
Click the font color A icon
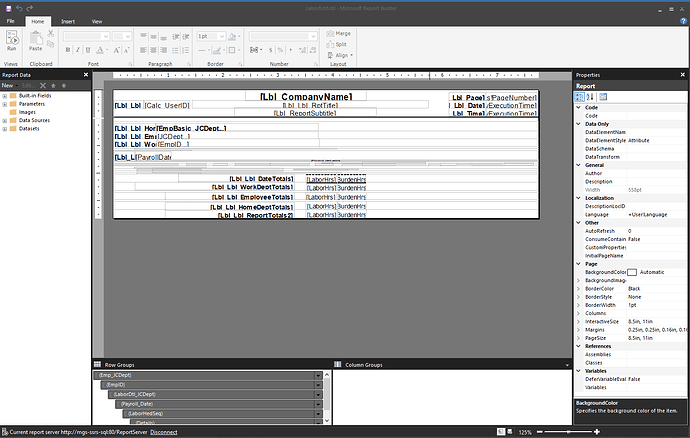coord(100,50)
